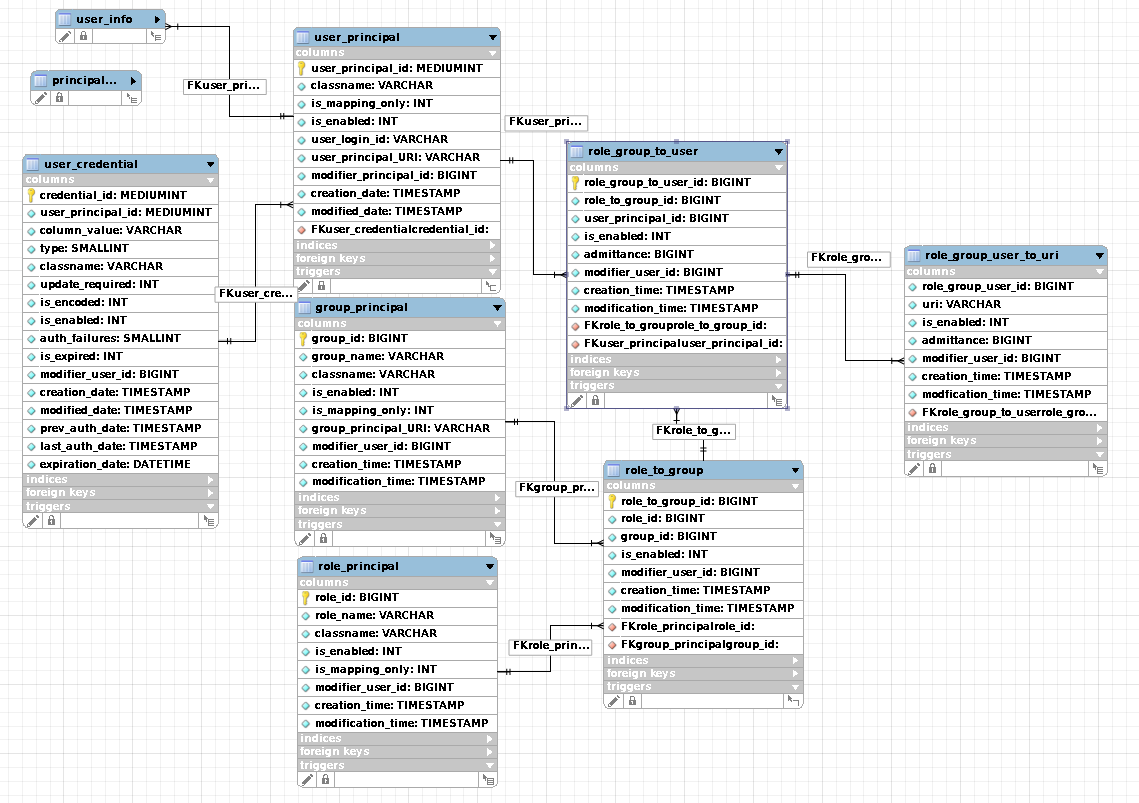Click the red diamond icon beside FKrole_principalrole_id
The image size is (1139, 803).
click(x=612, y=627)
